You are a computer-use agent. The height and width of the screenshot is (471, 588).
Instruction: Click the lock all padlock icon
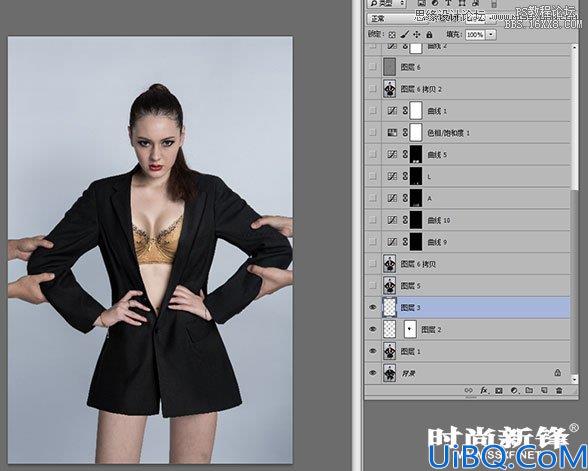click(x=429, y=35)
